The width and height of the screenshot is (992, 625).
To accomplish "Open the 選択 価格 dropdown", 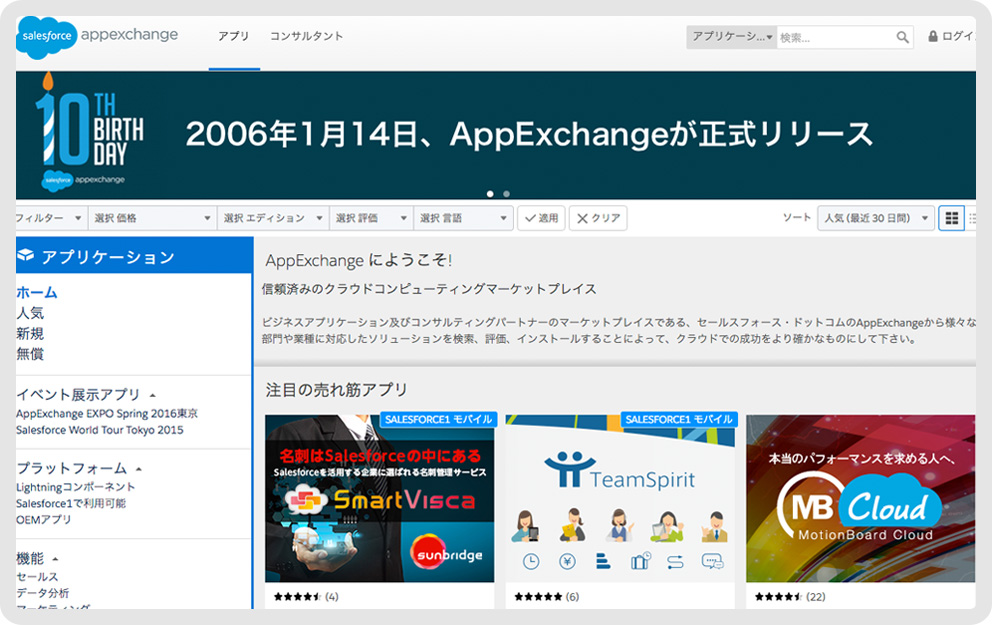I will pyautogui.click(x=152, y=218).
